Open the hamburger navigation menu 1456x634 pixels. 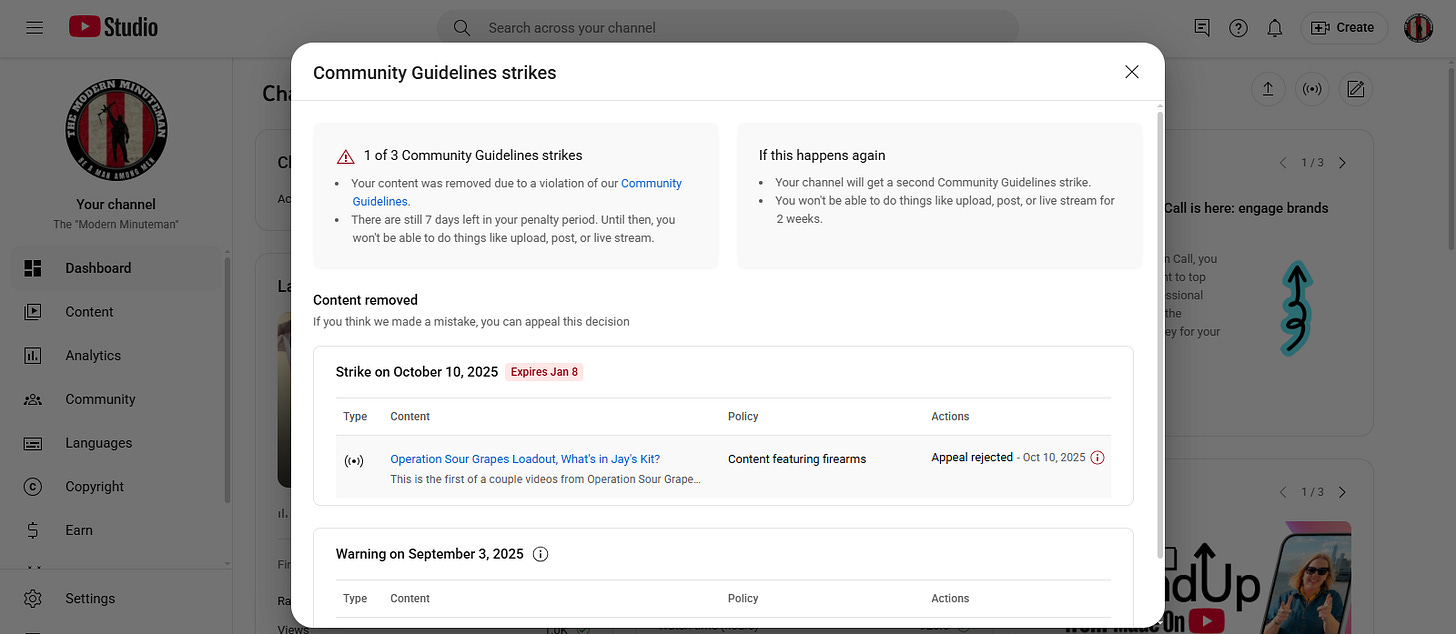(x=35, y=28)
